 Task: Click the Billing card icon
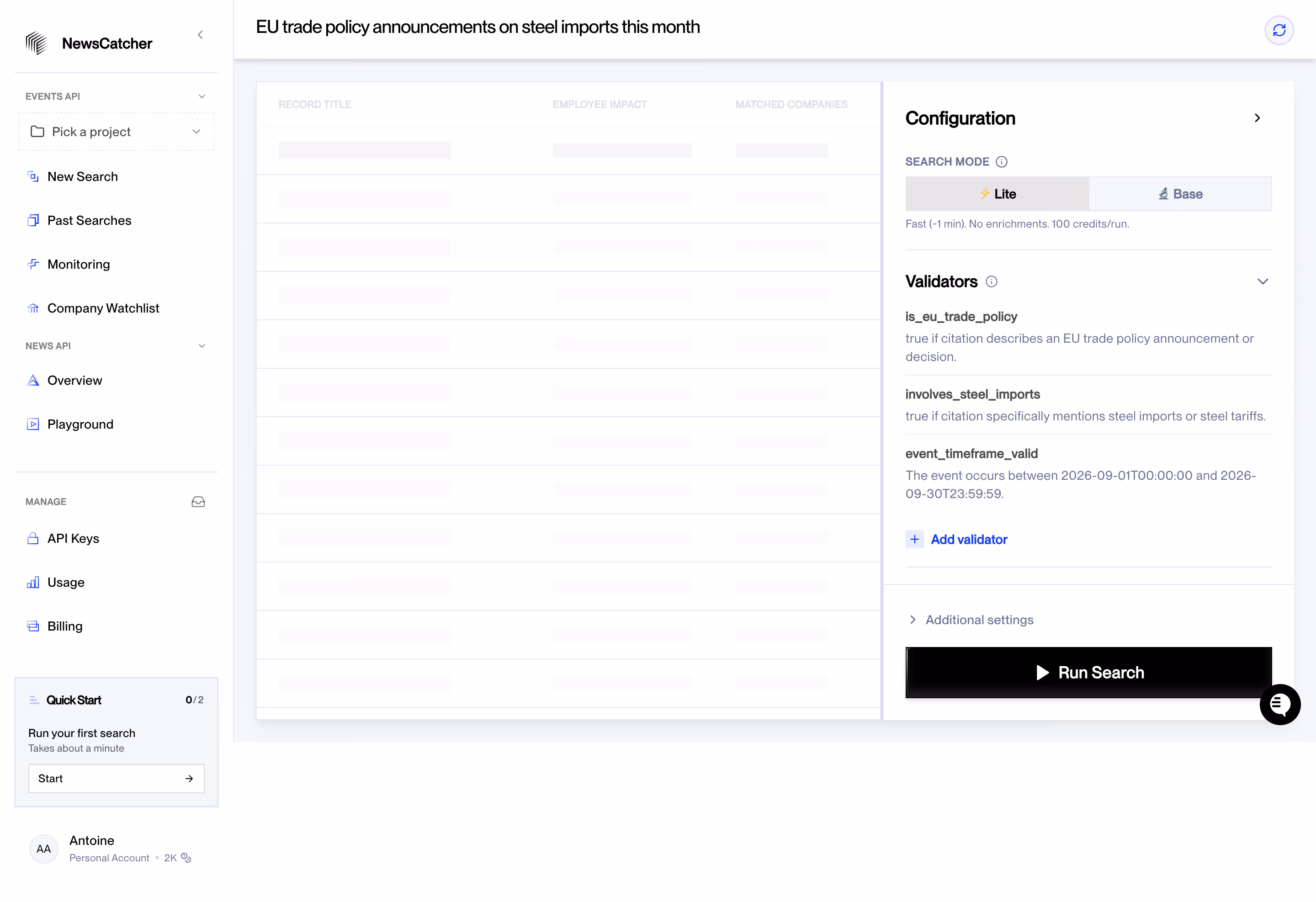coord(33,626)
